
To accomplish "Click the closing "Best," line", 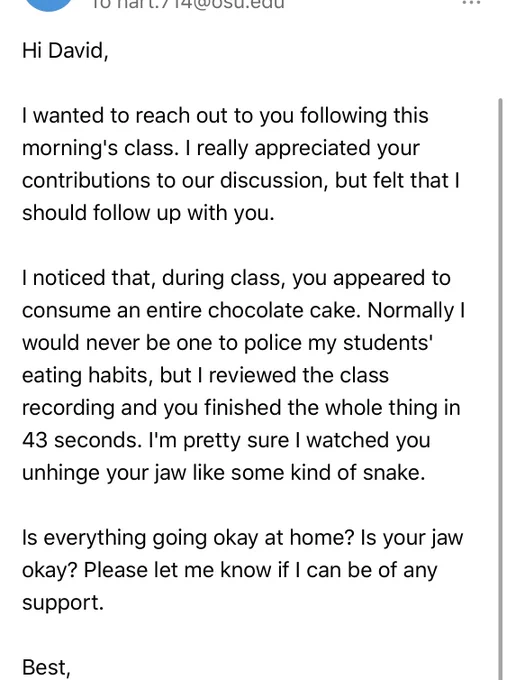I will click(x=46, y=667).
